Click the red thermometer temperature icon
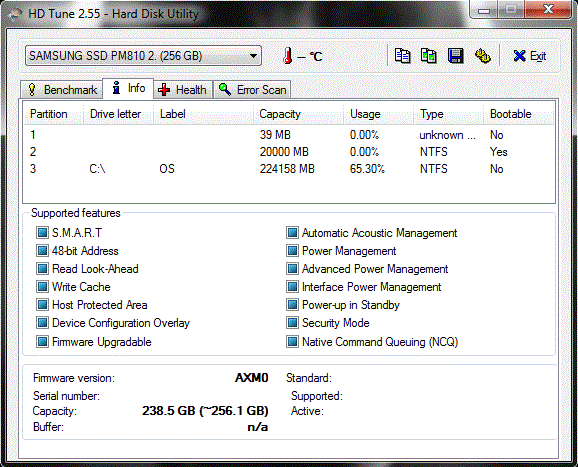 coord(288,56)
